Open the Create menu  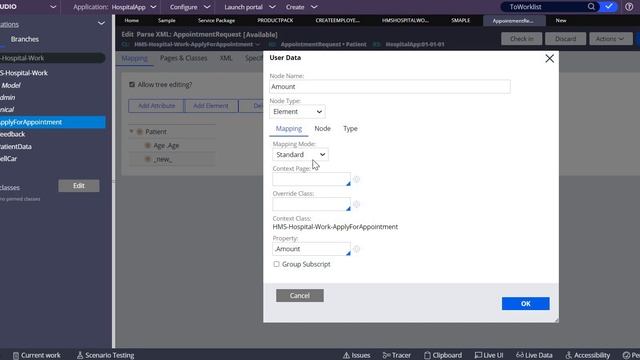(x=301, y=7)
